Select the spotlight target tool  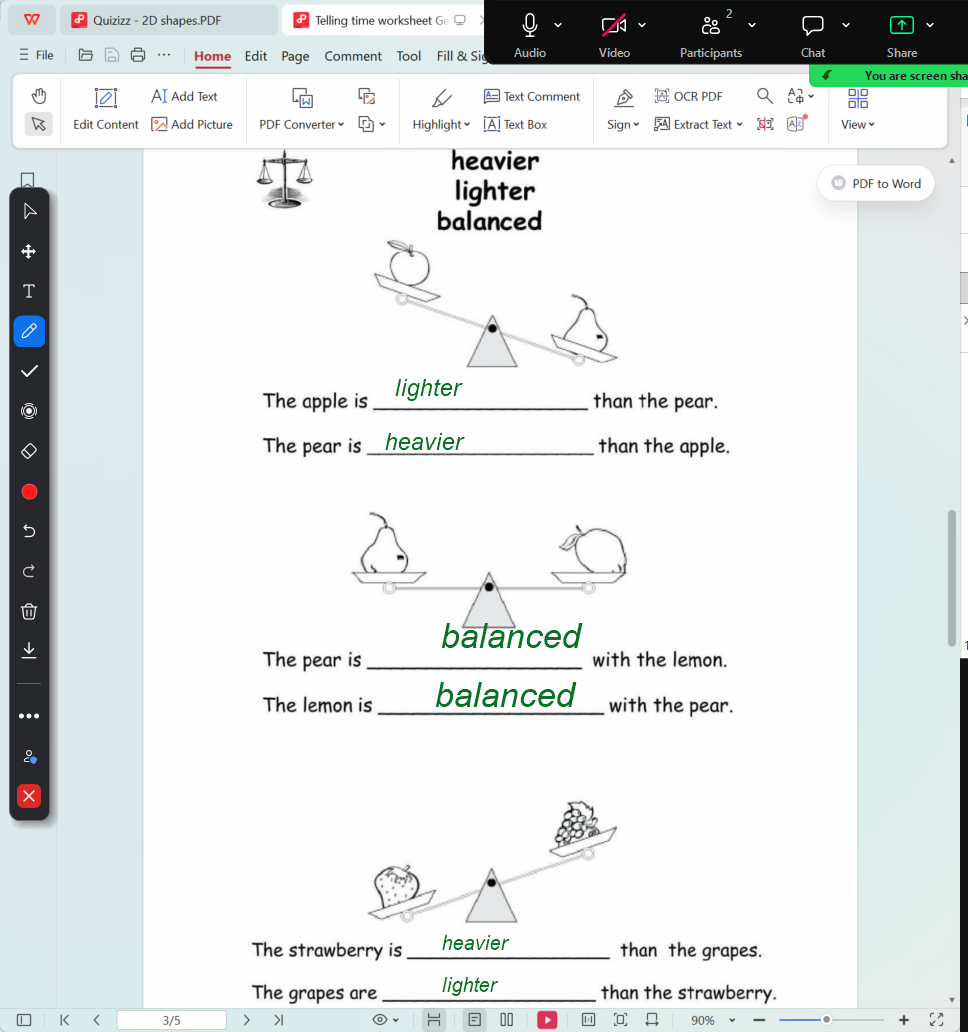(x=29, y=411)
